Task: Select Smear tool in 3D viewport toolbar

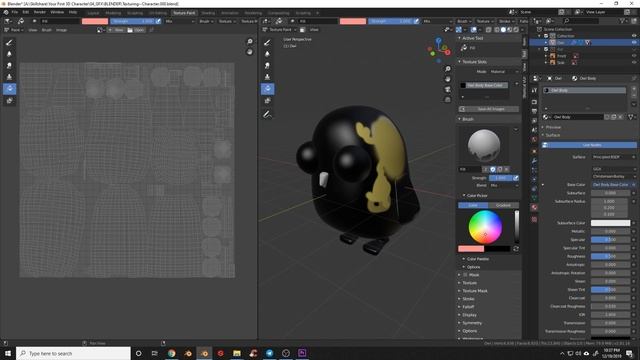Action: tap(268, 65)
